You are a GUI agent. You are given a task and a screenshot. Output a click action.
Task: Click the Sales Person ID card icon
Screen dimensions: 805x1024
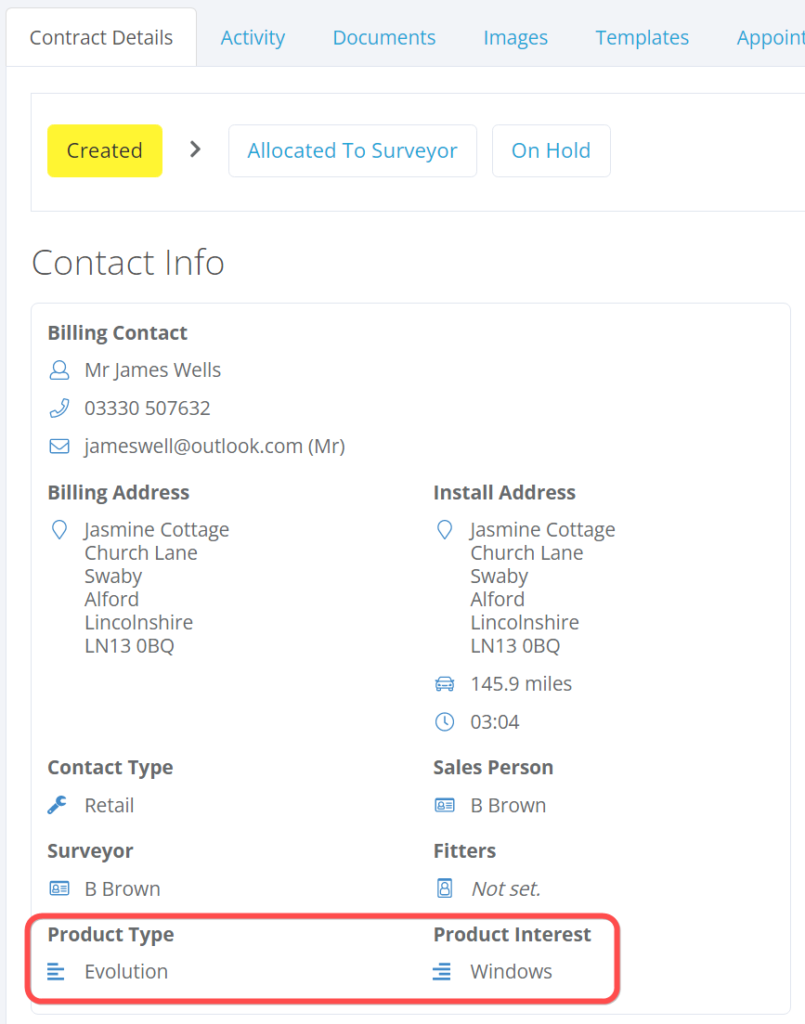tap(444, 806)
